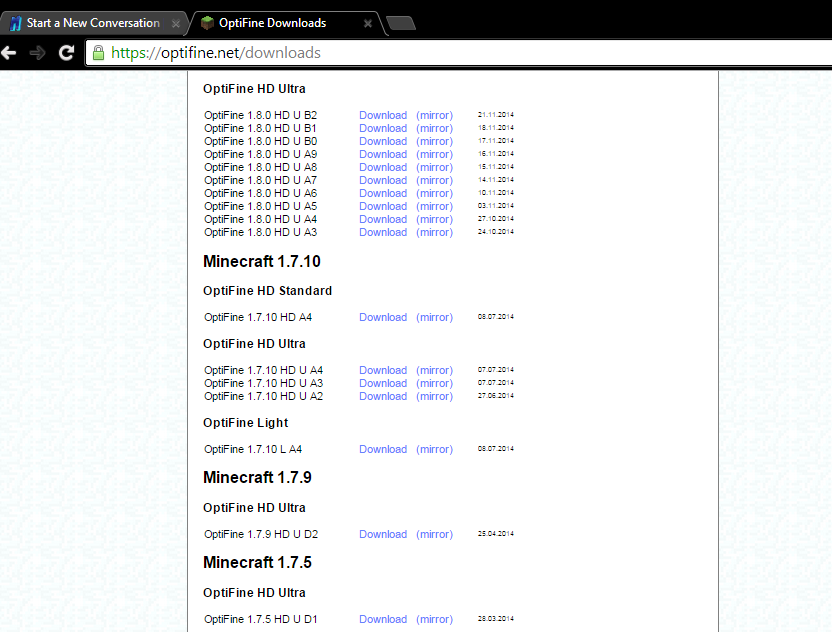This screenshot has height=632, width=832.
Task: Click the text OptiFine 1.7.5 HD U D1
Action: click(x=261, y=619)
